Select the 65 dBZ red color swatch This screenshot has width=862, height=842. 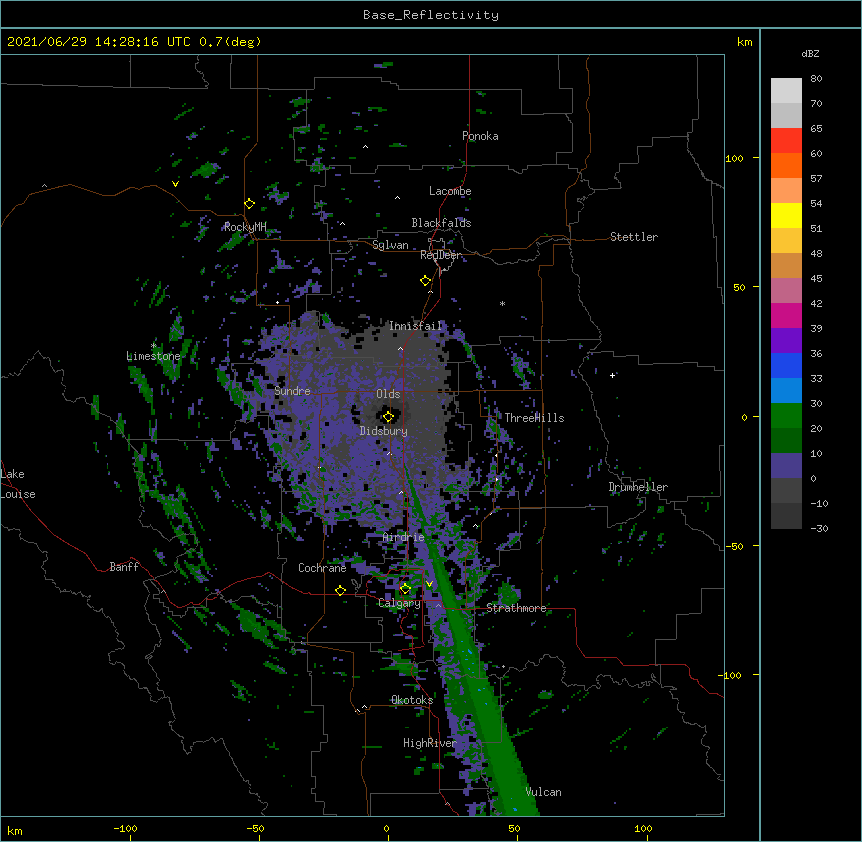click(x=786, y=140)
